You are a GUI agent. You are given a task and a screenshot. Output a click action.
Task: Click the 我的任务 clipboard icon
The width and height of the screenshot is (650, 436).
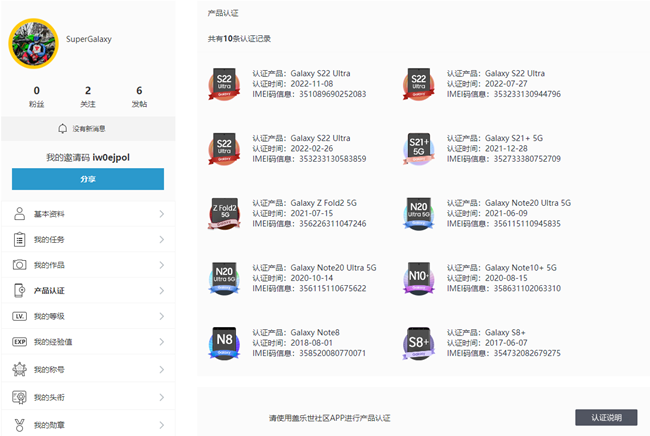point(19,240)
